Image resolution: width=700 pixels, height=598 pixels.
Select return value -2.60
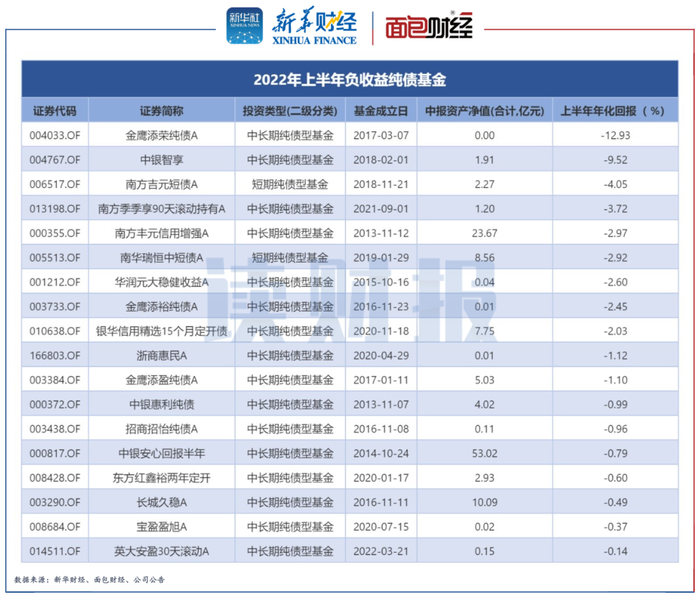pyautogui.click(x=615, y=282)
